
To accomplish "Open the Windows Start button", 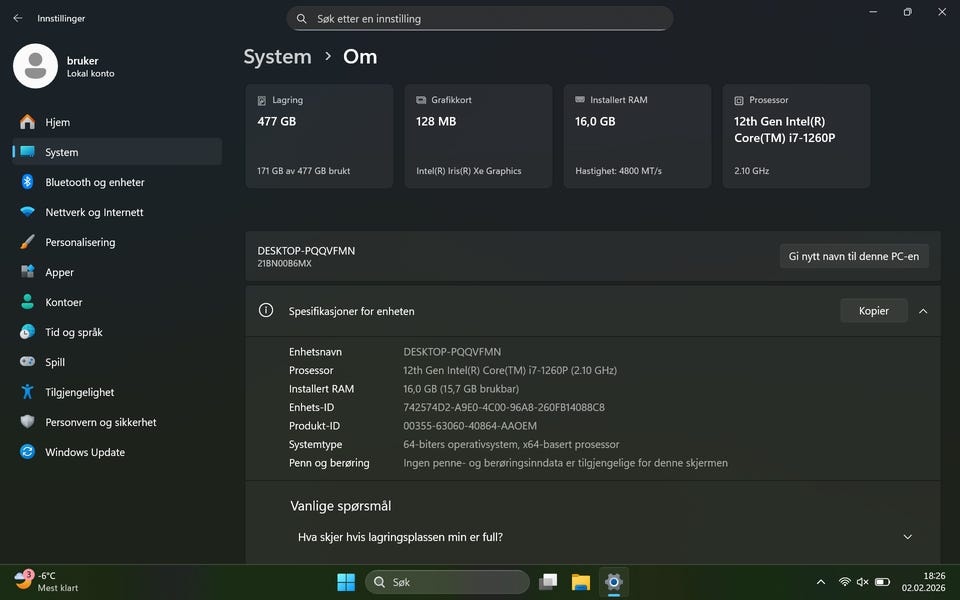I will click(x=346, y=582).
